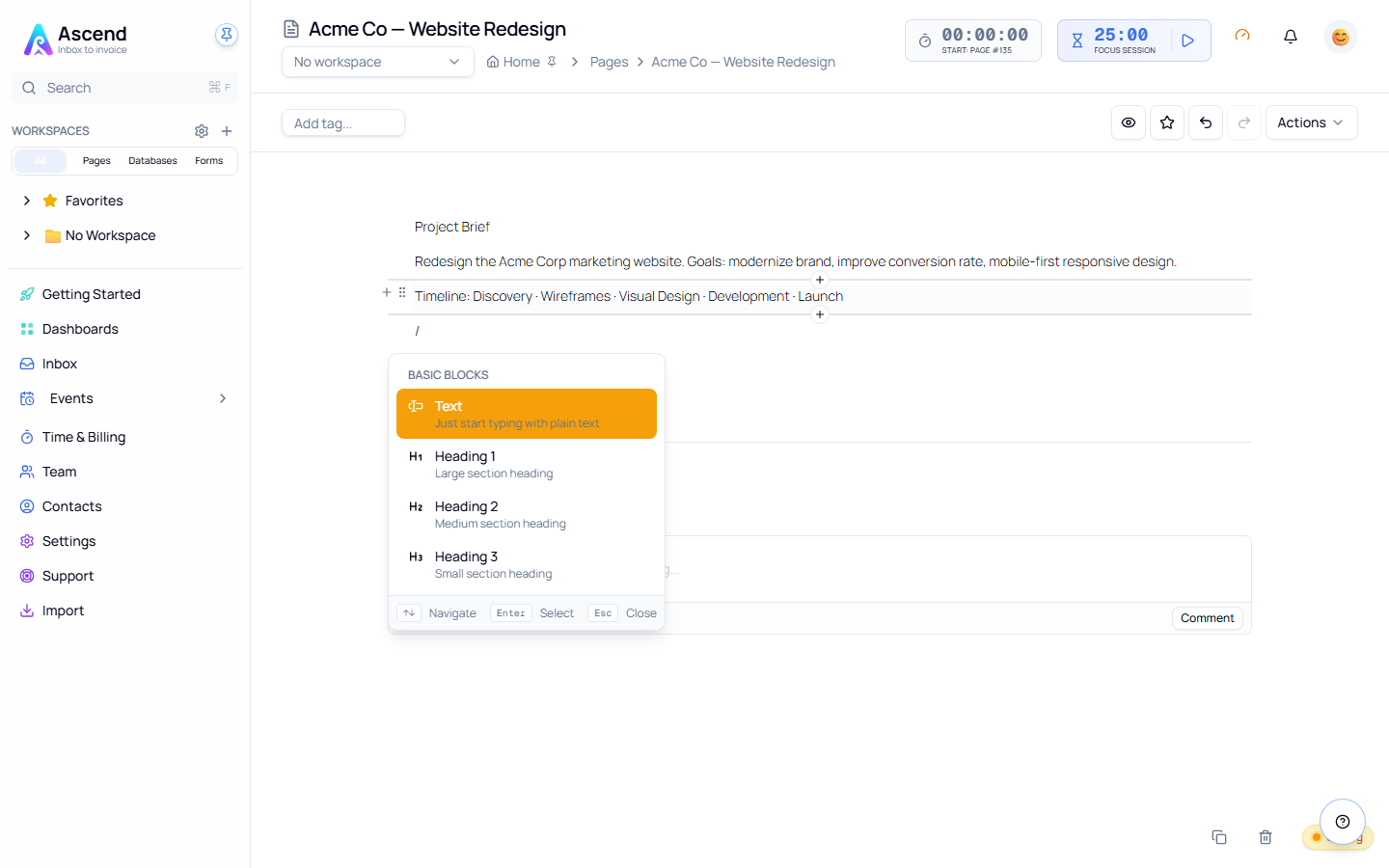Image resolution: width=1389 pixels, height=868 pixels.
Task: Go to Pages breadcrumb
Action: [609, 62]
